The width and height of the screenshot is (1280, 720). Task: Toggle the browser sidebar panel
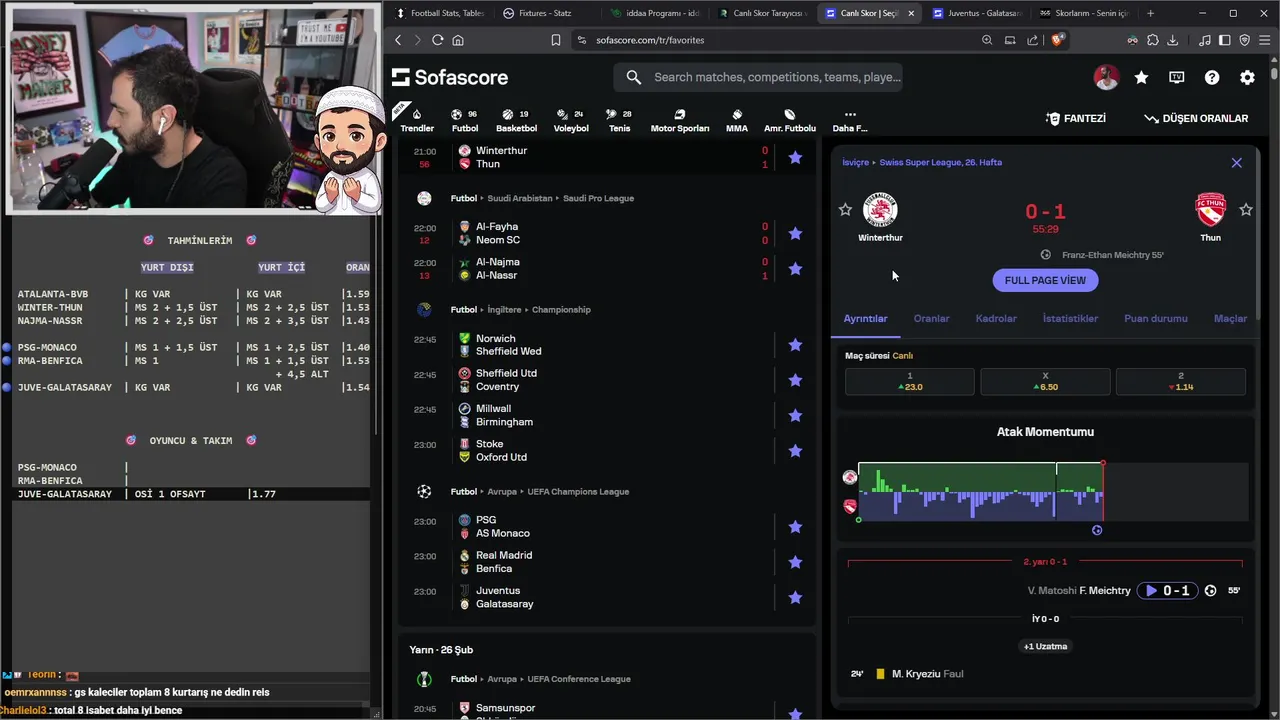(x=1224, y=40)
